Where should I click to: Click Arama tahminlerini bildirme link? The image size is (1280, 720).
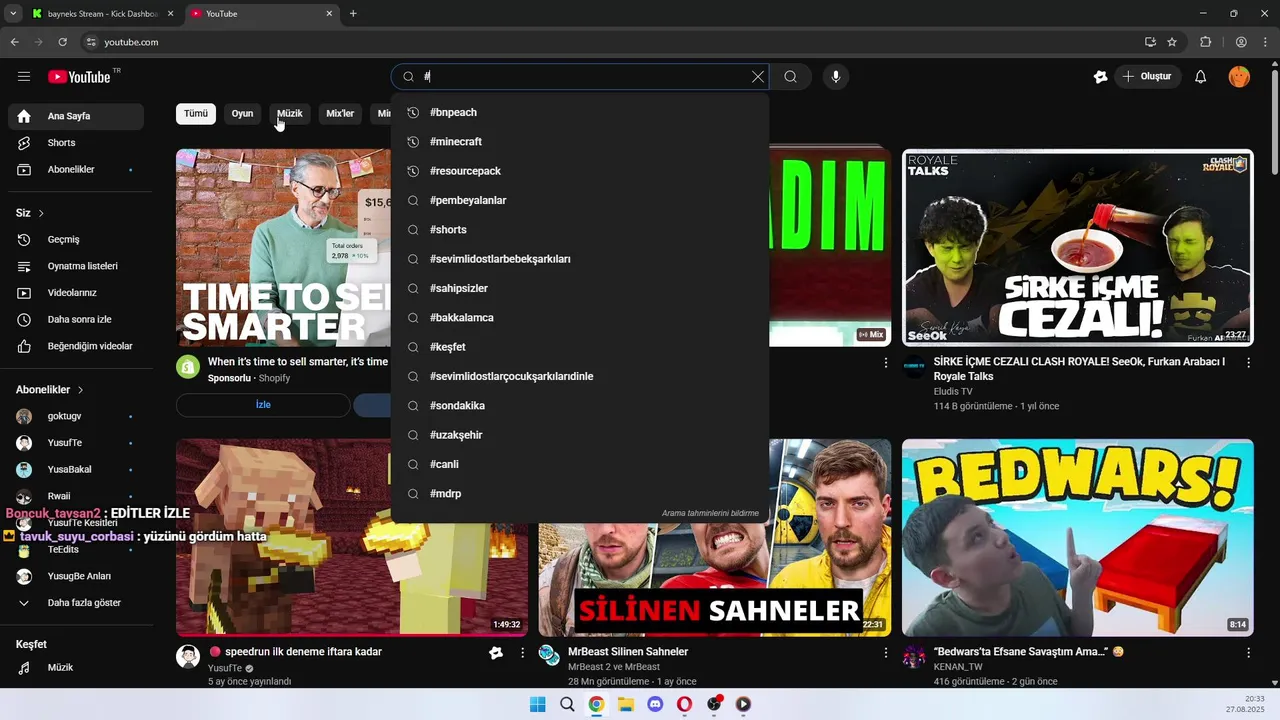click(710, 513)
